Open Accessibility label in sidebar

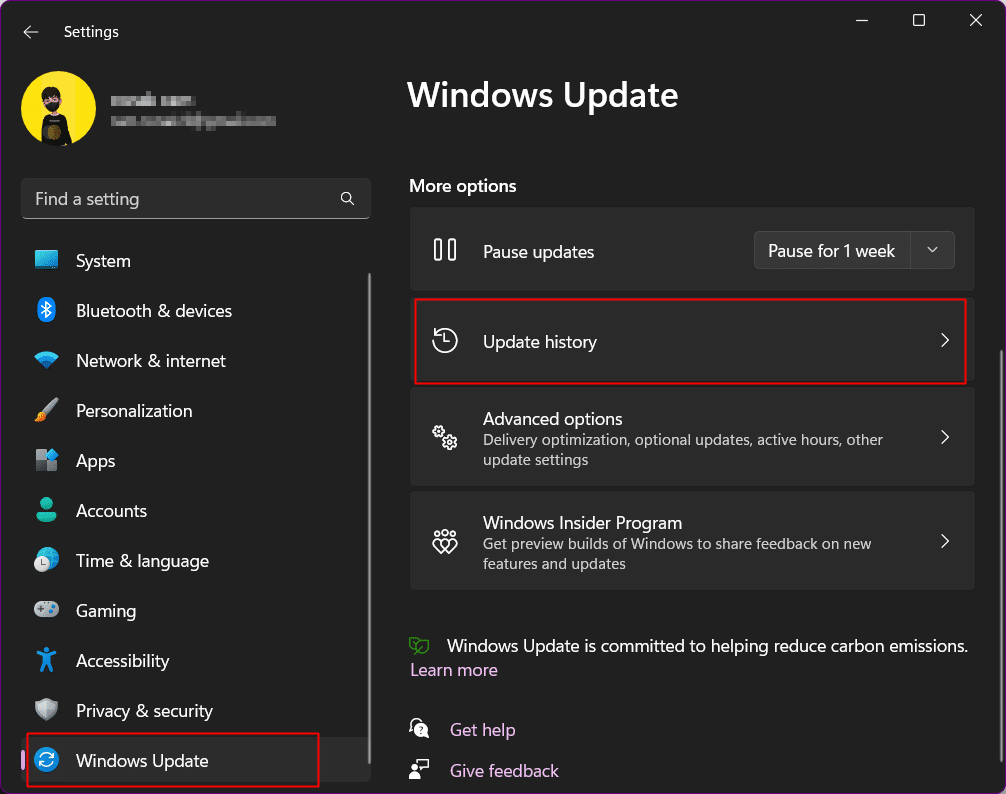pyautogui.click(x=123, y=661)
